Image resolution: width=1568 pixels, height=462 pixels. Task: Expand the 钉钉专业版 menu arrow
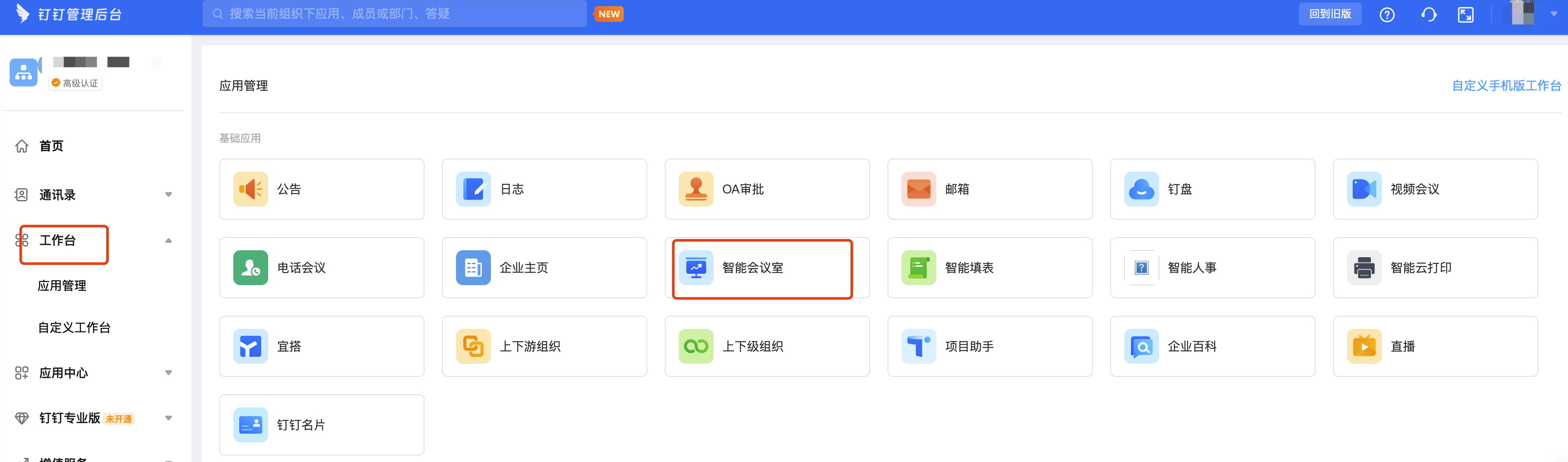(x=169, y=418)
